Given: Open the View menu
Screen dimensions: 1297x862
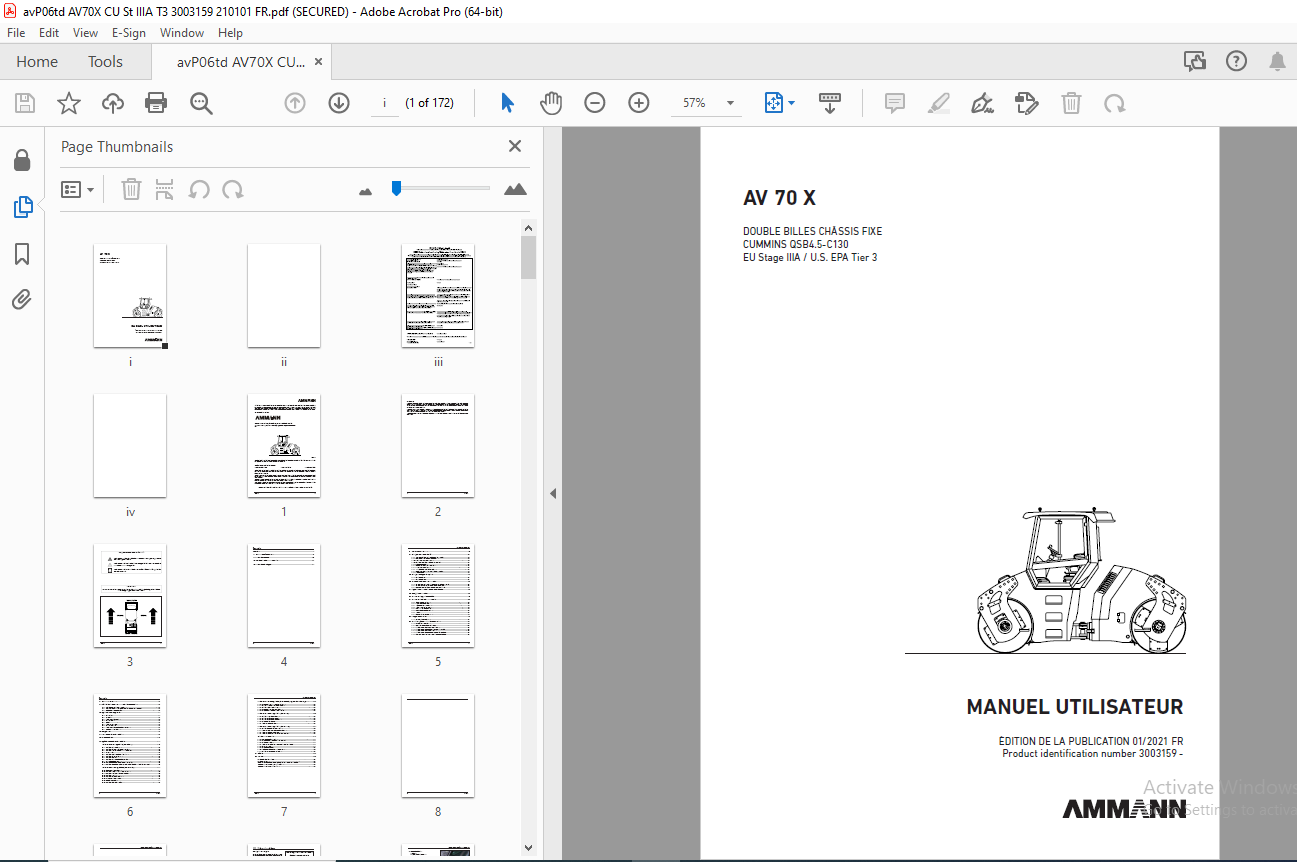Looking at the screenshot, I should click(x=85, y=33).
